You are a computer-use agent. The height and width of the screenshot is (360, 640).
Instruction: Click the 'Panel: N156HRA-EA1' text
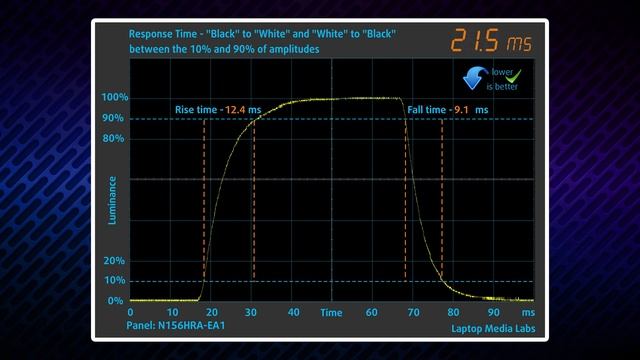(176, 325)
